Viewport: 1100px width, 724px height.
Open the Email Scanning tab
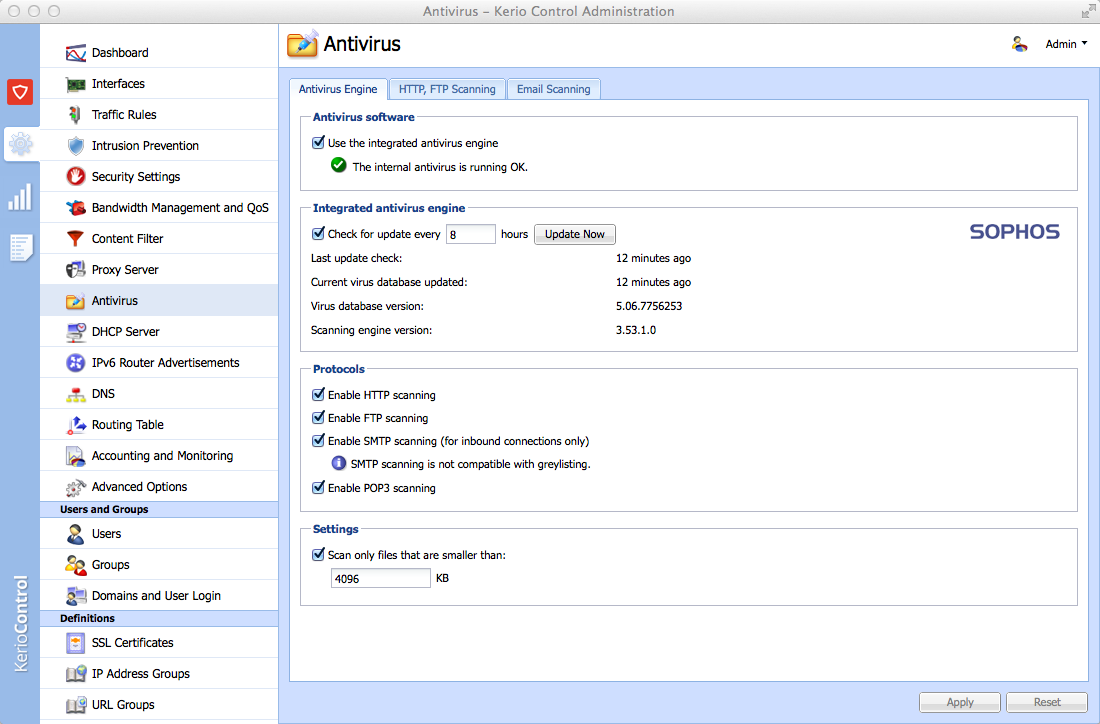554,89
